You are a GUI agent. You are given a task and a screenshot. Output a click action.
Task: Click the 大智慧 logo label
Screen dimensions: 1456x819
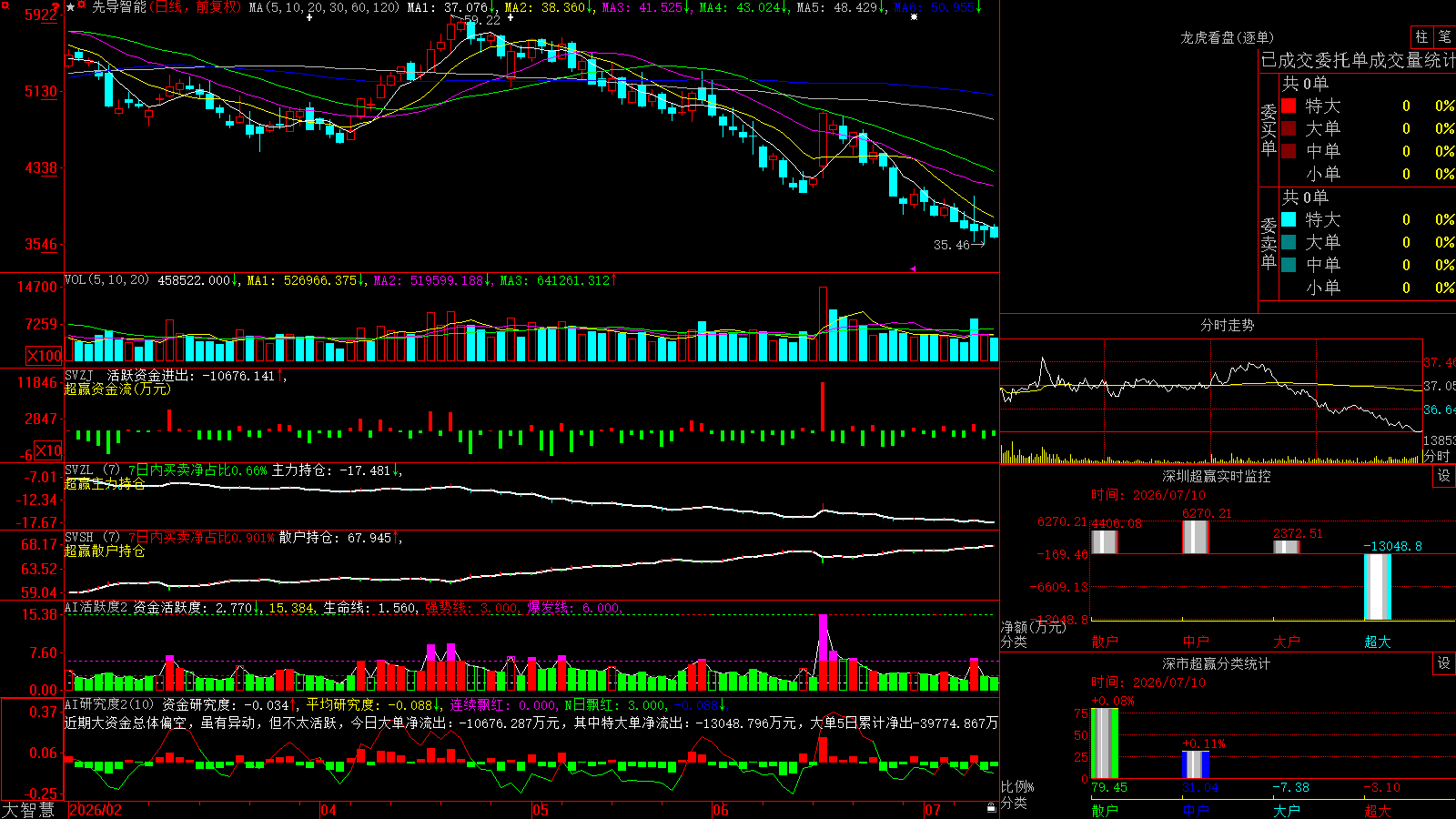28,810
